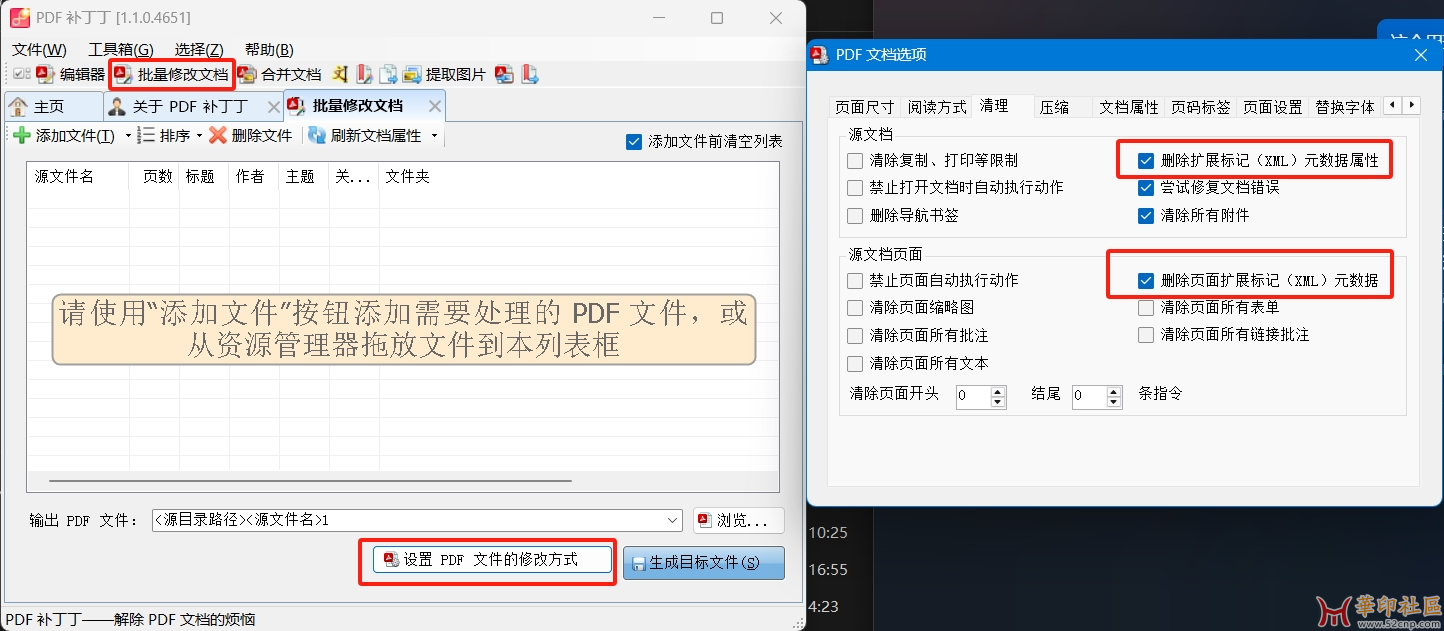Switch to the 压缩 tab in options
The image size is (1444, 631).
coord(1054,107)
